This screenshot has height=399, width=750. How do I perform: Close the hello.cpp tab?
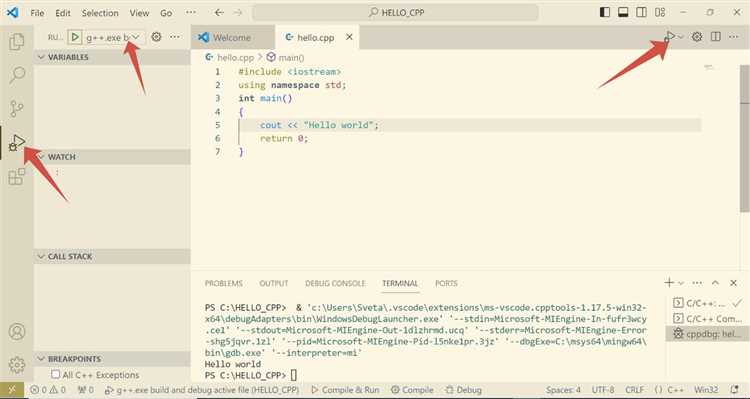349,37
